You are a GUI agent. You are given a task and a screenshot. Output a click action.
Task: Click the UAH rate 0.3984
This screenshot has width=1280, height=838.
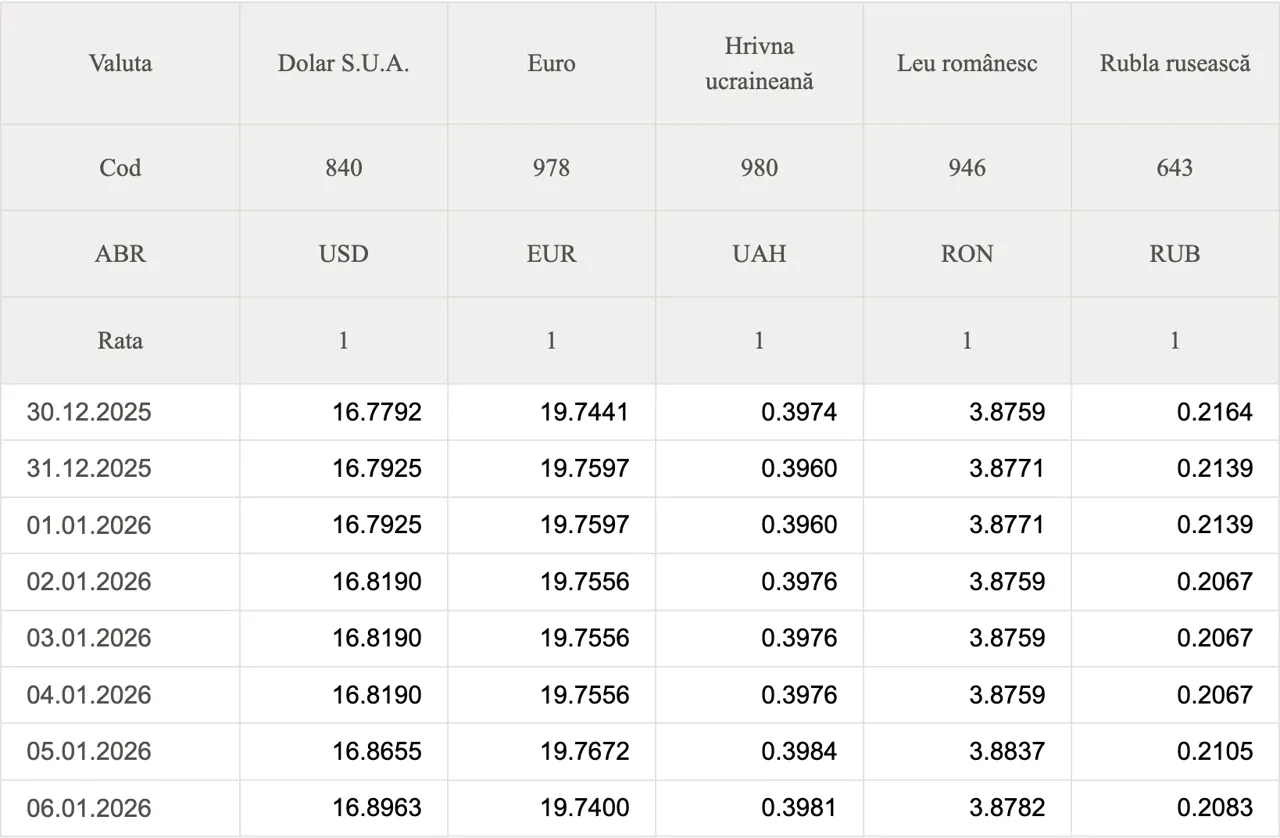799,751
